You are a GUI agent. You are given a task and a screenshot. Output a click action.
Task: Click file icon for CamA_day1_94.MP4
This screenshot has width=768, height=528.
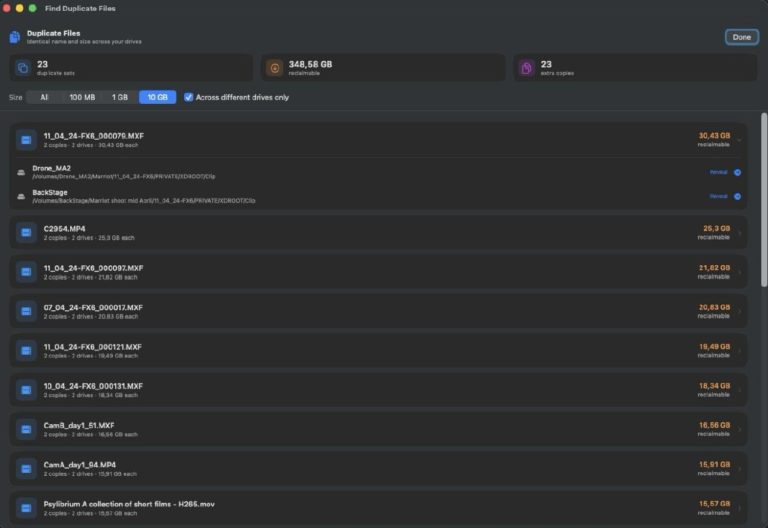26,469
